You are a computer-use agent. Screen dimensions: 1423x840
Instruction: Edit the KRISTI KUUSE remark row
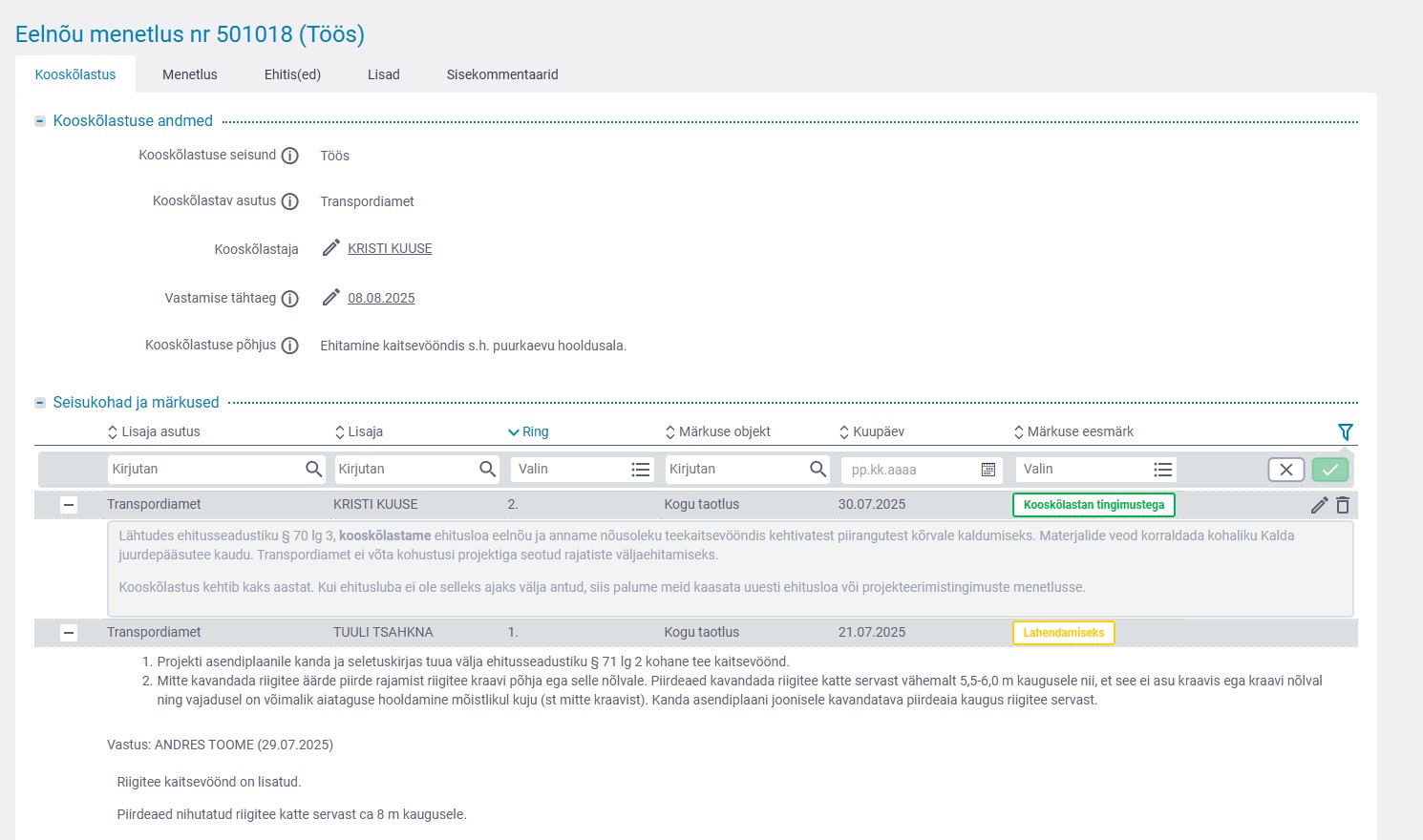click(1319, 505)
